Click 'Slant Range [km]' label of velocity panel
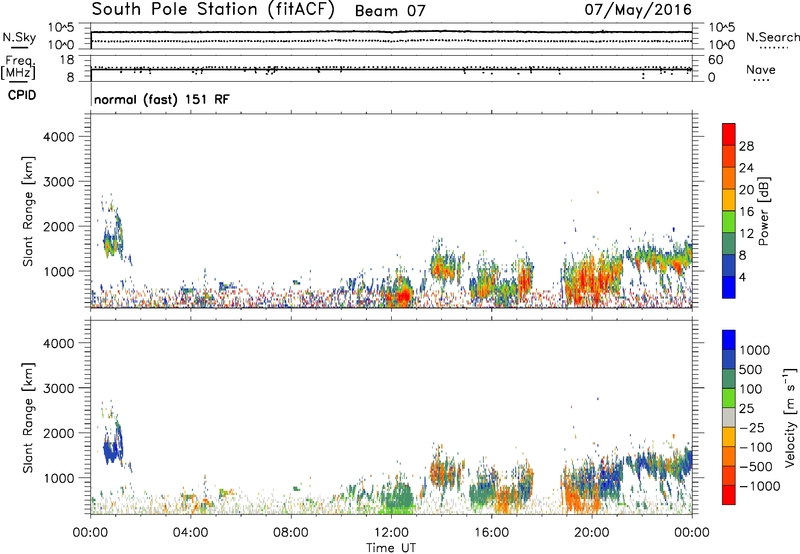The width and height of the screenshot is (800, 554). 28,418
